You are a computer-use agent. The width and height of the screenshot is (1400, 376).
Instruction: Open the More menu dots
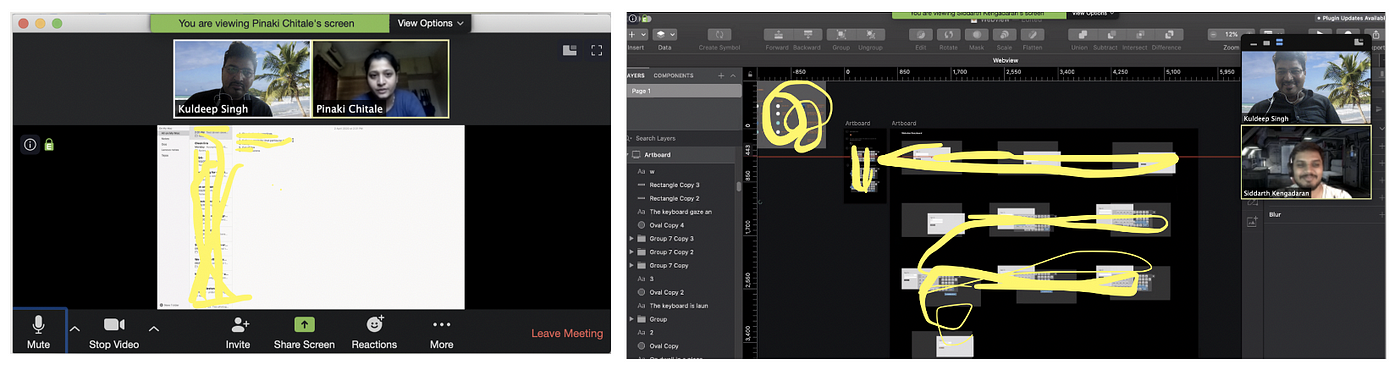441,325
